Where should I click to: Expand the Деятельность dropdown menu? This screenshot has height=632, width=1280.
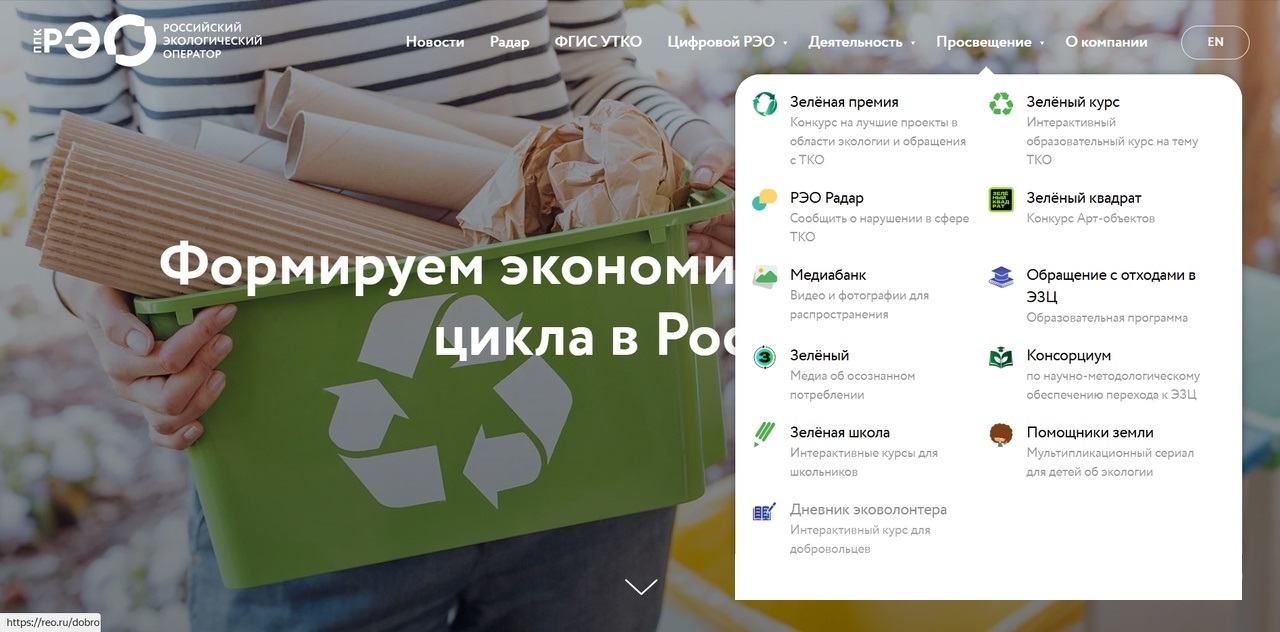pos(860,42)
